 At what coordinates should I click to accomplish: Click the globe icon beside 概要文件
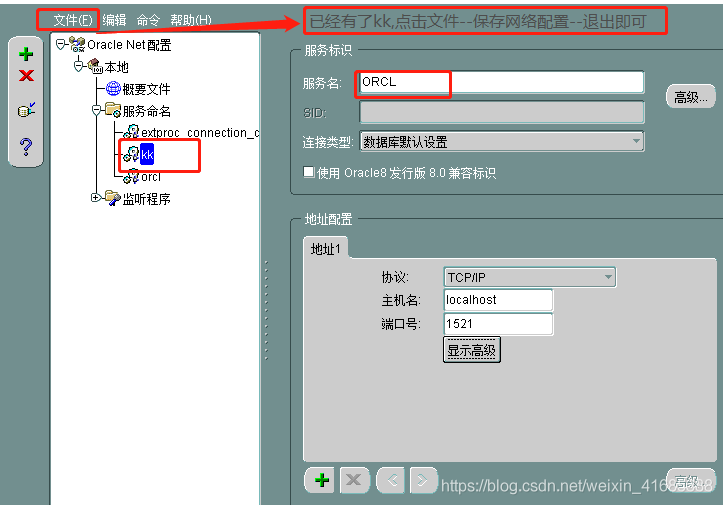click(x=113, y=88)
